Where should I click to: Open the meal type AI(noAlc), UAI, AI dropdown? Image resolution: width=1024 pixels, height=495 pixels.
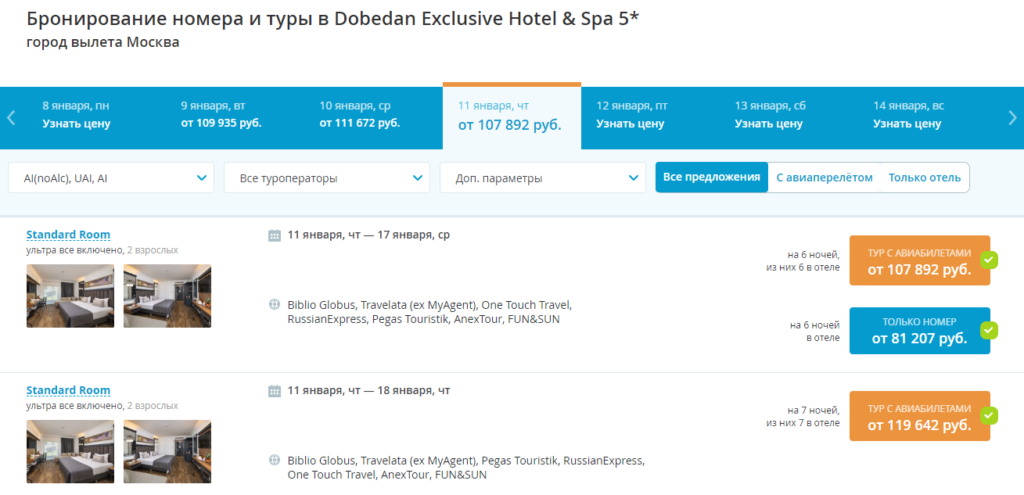pyautogui.click(x=110, y=178)
